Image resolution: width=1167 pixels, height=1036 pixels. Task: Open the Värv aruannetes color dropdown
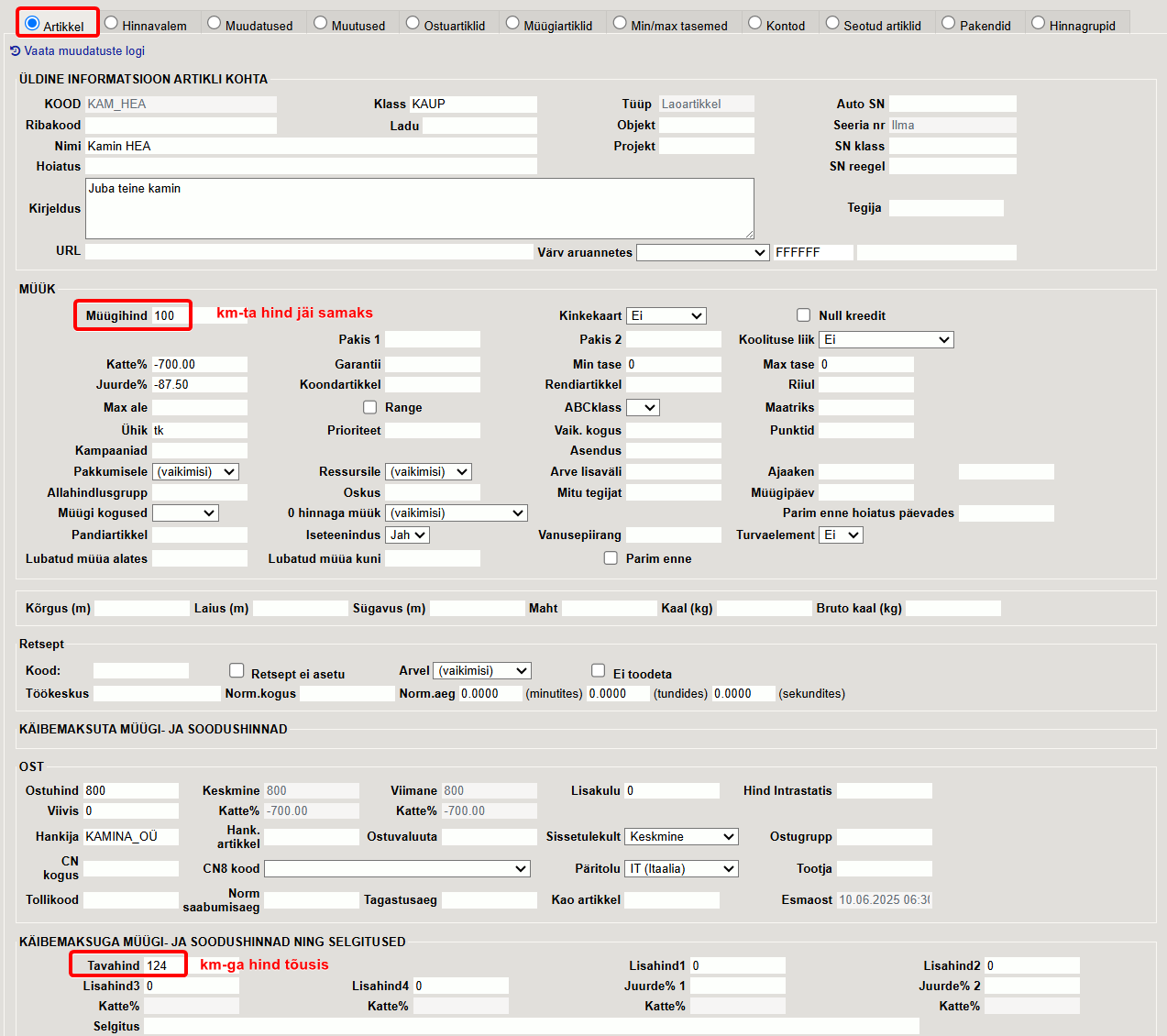703,252
